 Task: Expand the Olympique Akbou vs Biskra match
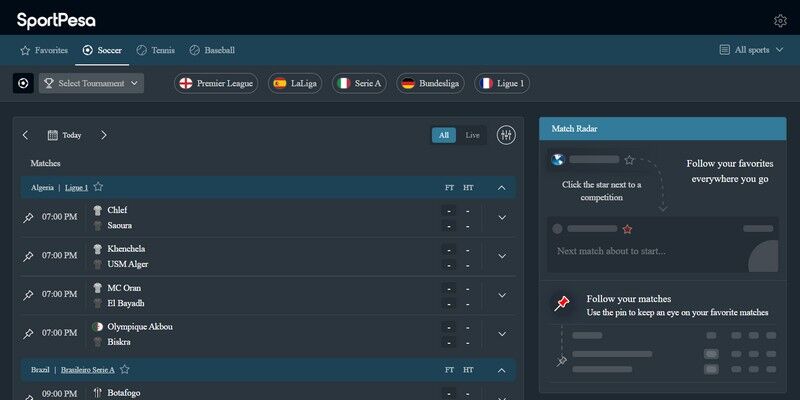(x=502, y=334)
